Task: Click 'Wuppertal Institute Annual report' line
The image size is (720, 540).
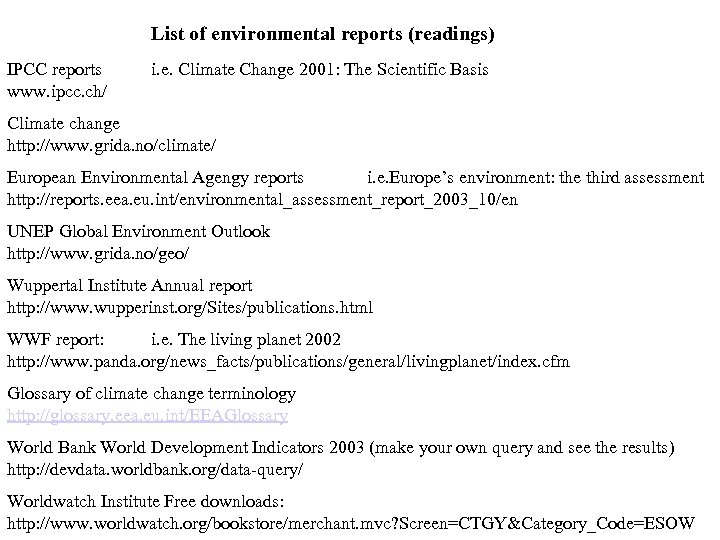Action: tap(129, 286)
